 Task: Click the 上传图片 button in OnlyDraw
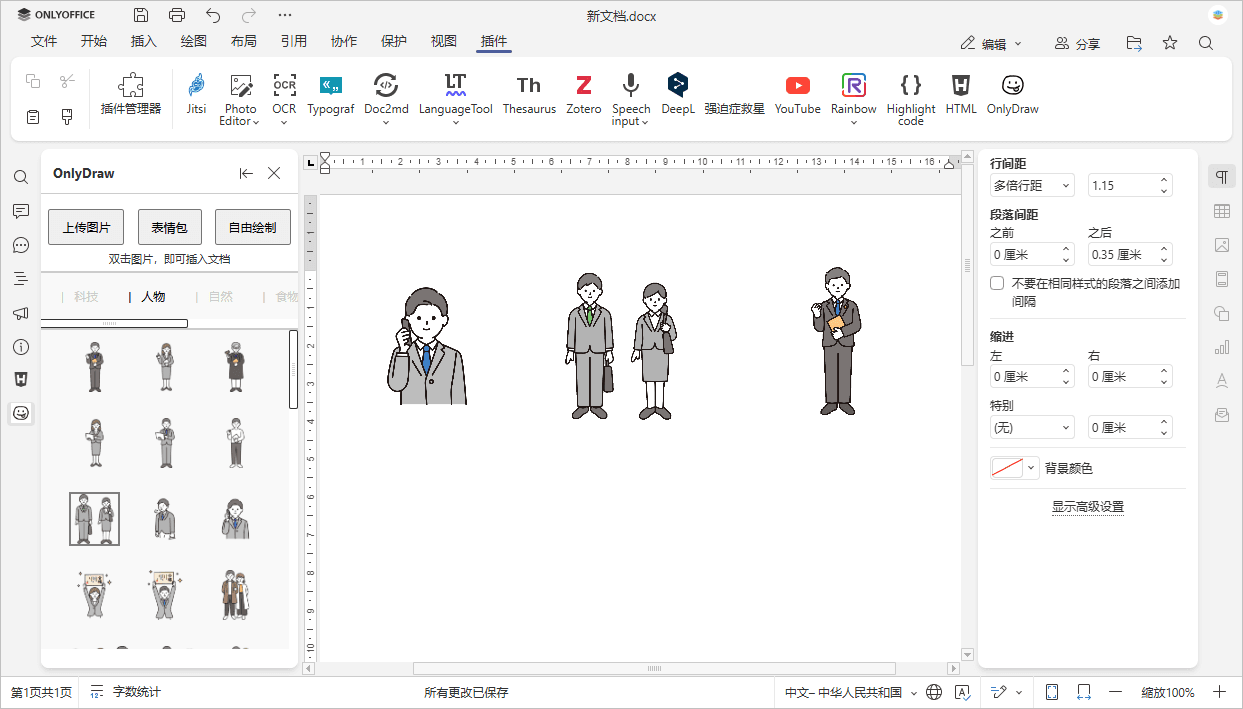(x=85, y=227)
